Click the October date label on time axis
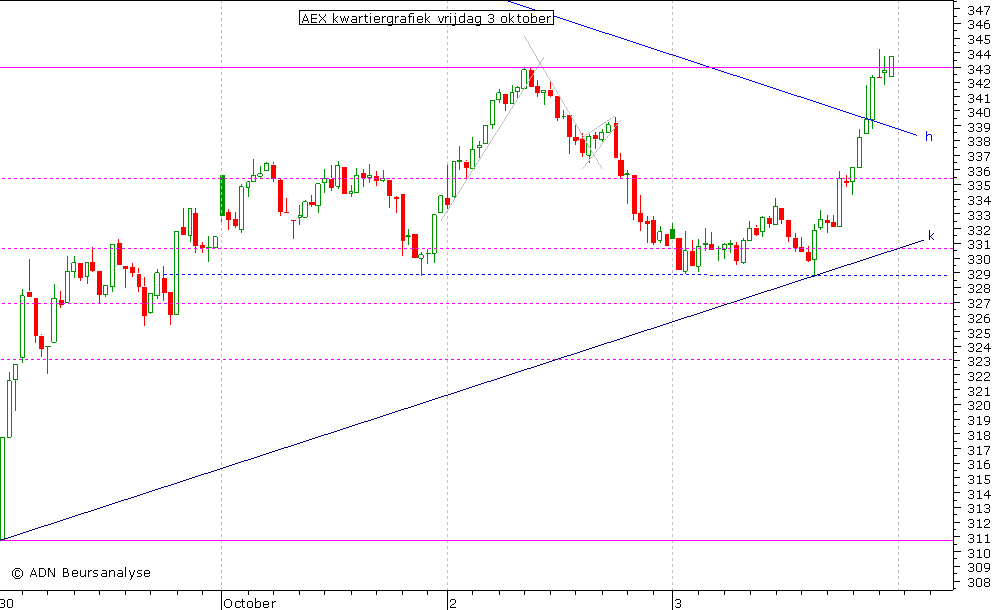The width and height of the screenshot is (994, 610). [x=249, y=603]
